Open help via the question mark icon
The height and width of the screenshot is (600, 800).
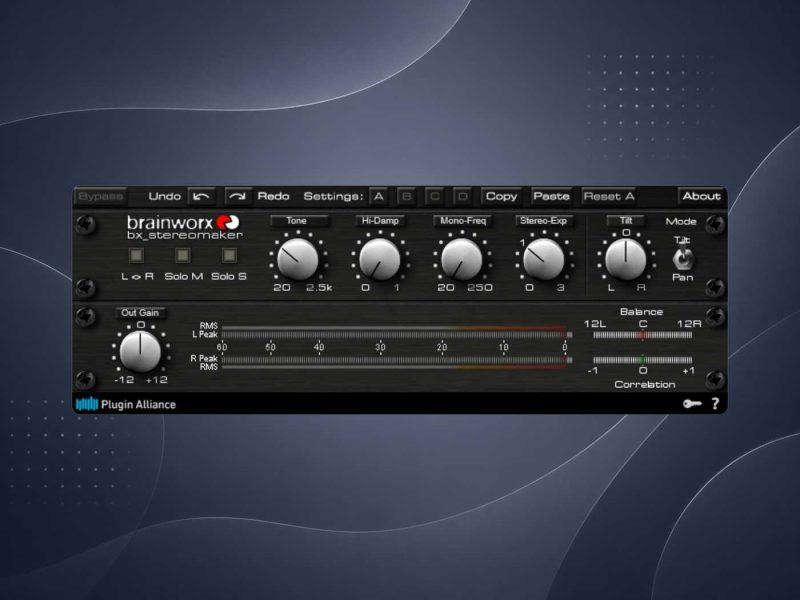click(715, 404)
